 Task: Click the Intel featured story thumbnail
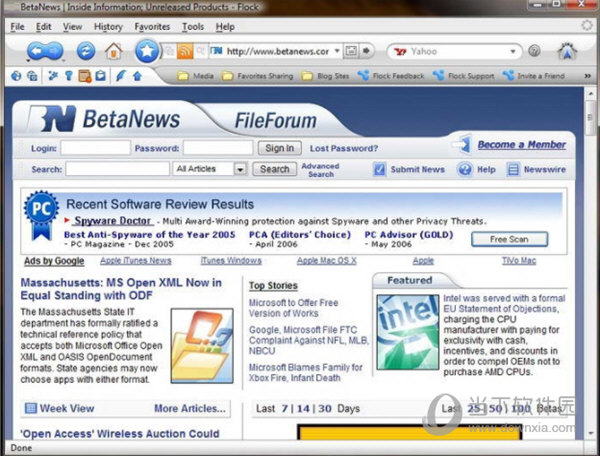pos(408,332)
